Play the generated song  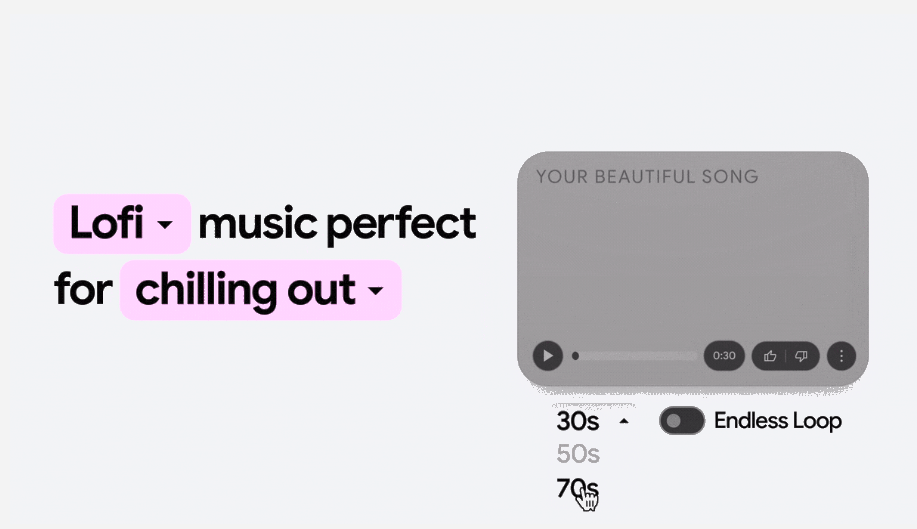tap(547, 355)
